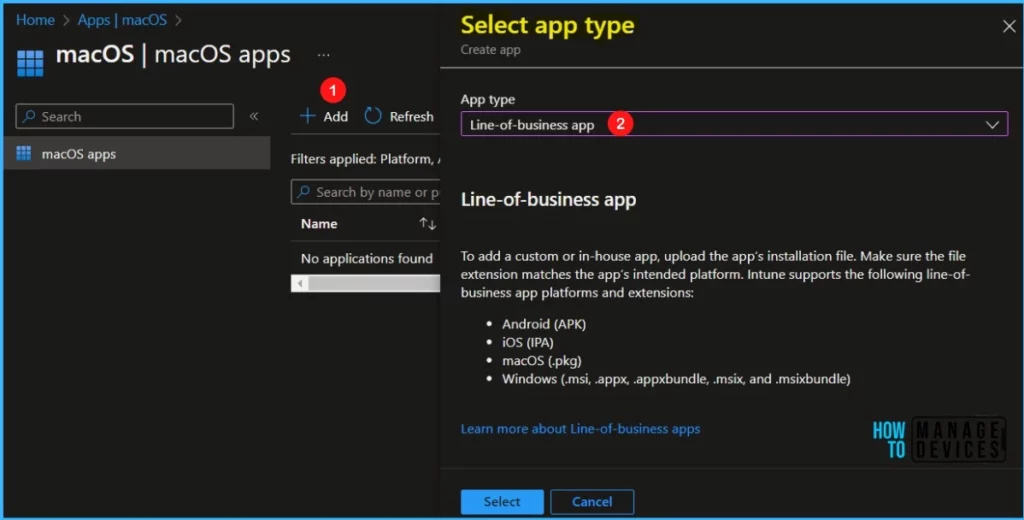Click the 'iOS (IPA)' list entry

[x=528, y=342]
